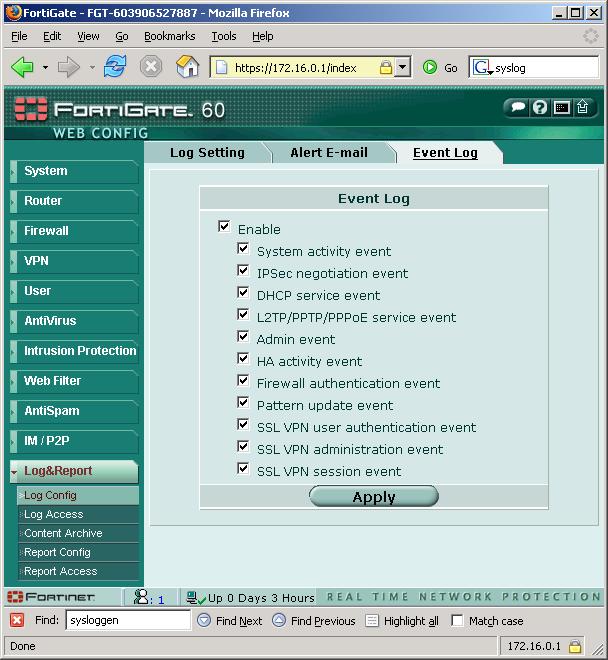Go to the Home page icon
This screenshot has width=608, height=660.
[x=187, y=67]
